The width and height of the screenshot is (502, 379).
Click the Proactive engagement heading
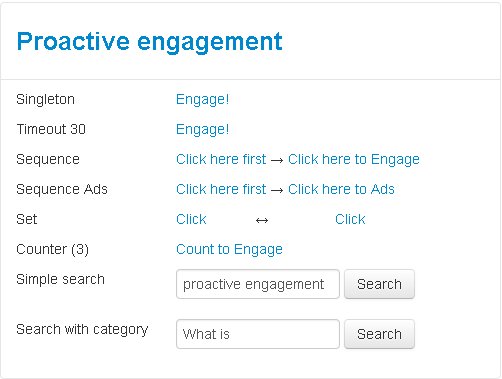click(150, 42)
